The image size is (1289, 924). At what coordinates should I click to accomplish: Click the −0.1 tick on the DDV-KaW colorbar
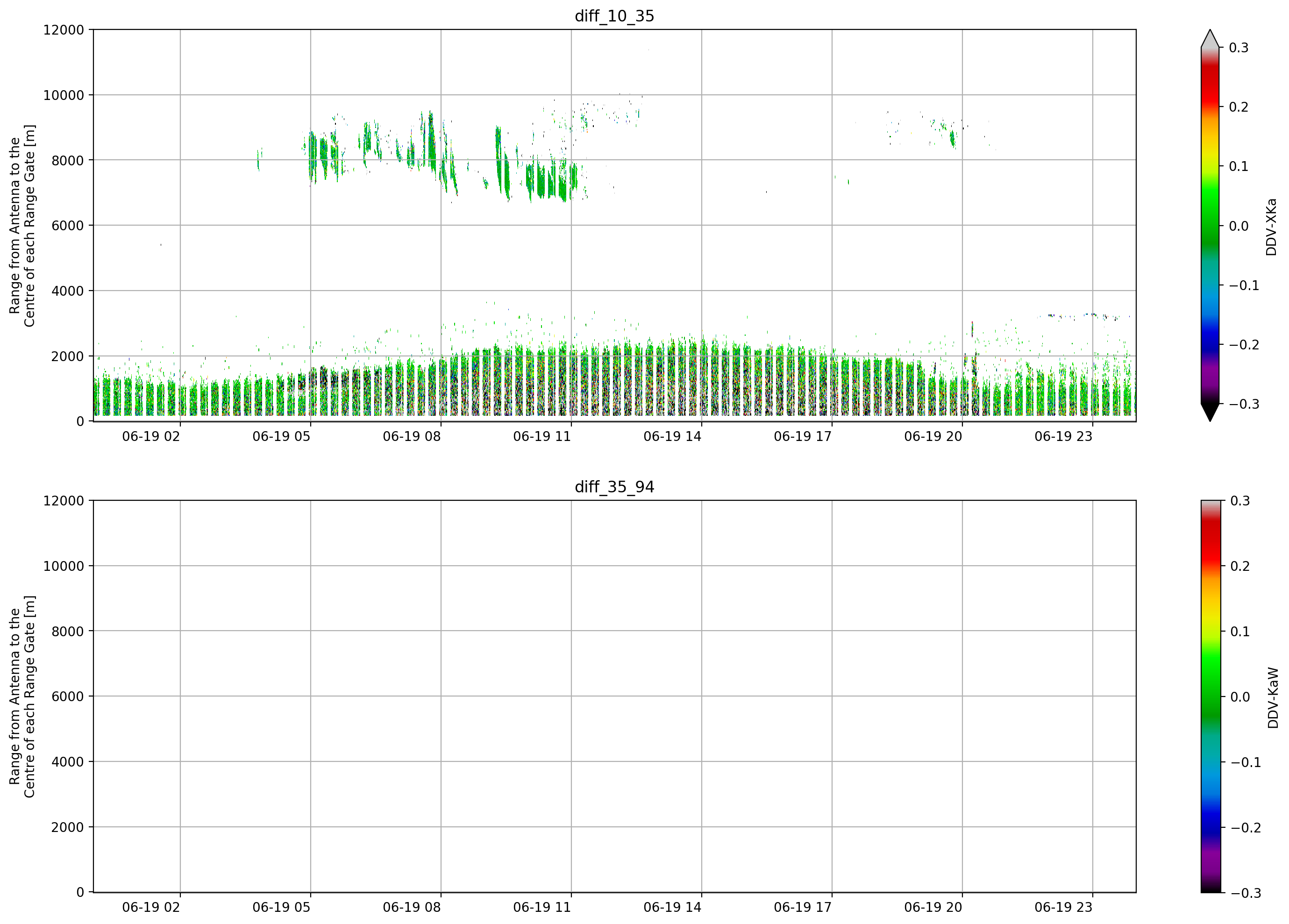[x=1245, y=763]
